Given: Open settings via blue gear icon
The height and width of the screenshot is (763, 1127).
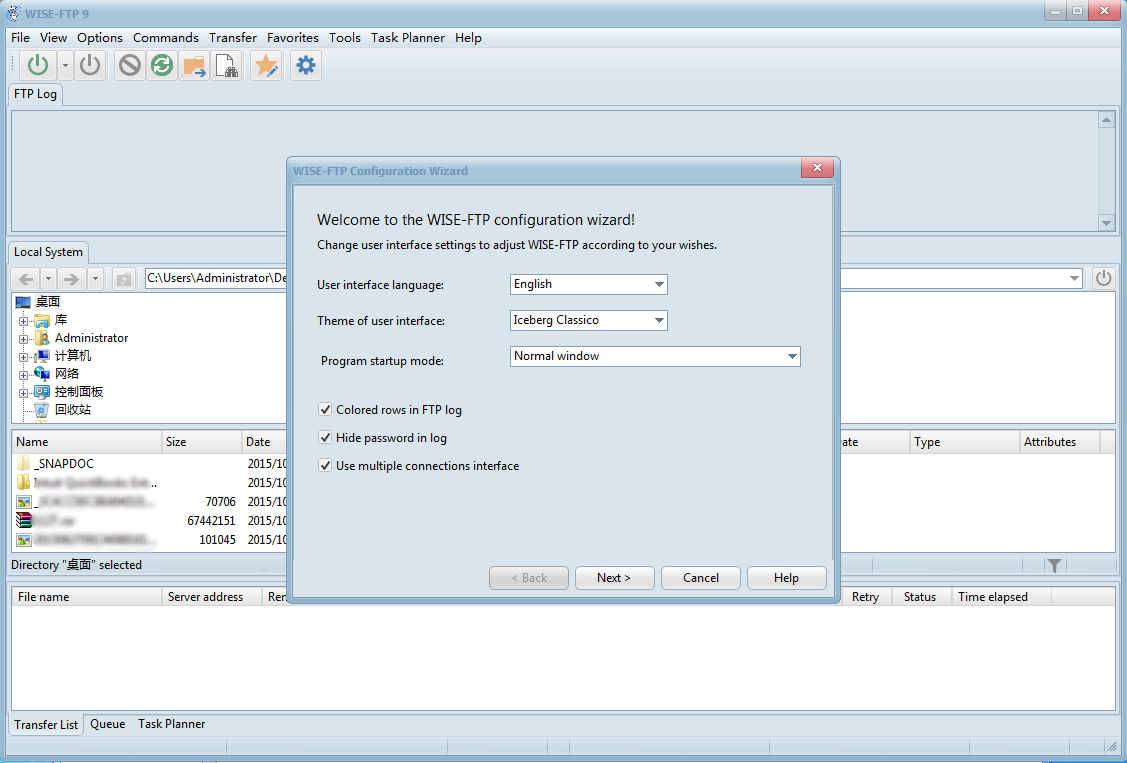Looking at the screenshot, I should click(x=305, y=65).
